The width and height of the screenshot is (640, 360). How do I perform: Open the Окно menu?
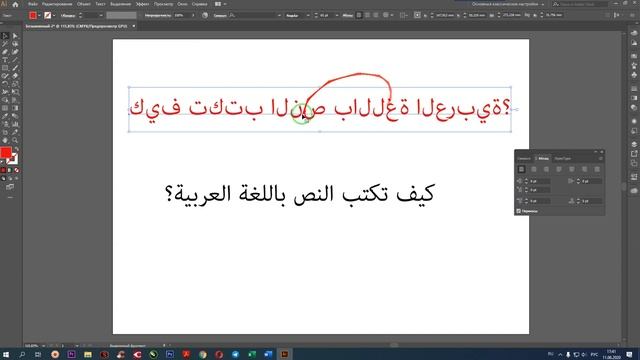182,4
